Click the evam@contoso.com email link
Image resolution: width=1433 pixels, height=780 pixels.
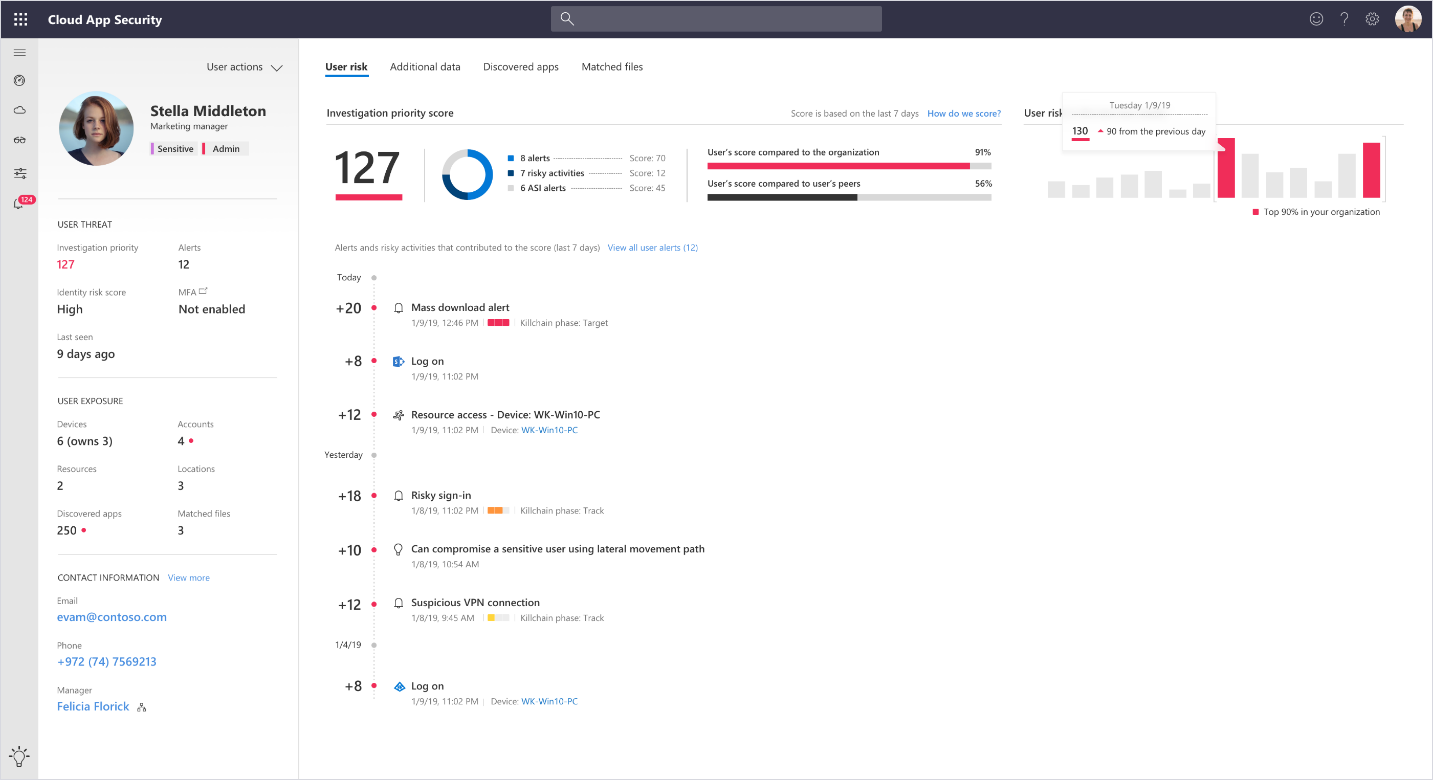(x=112, y=617)
